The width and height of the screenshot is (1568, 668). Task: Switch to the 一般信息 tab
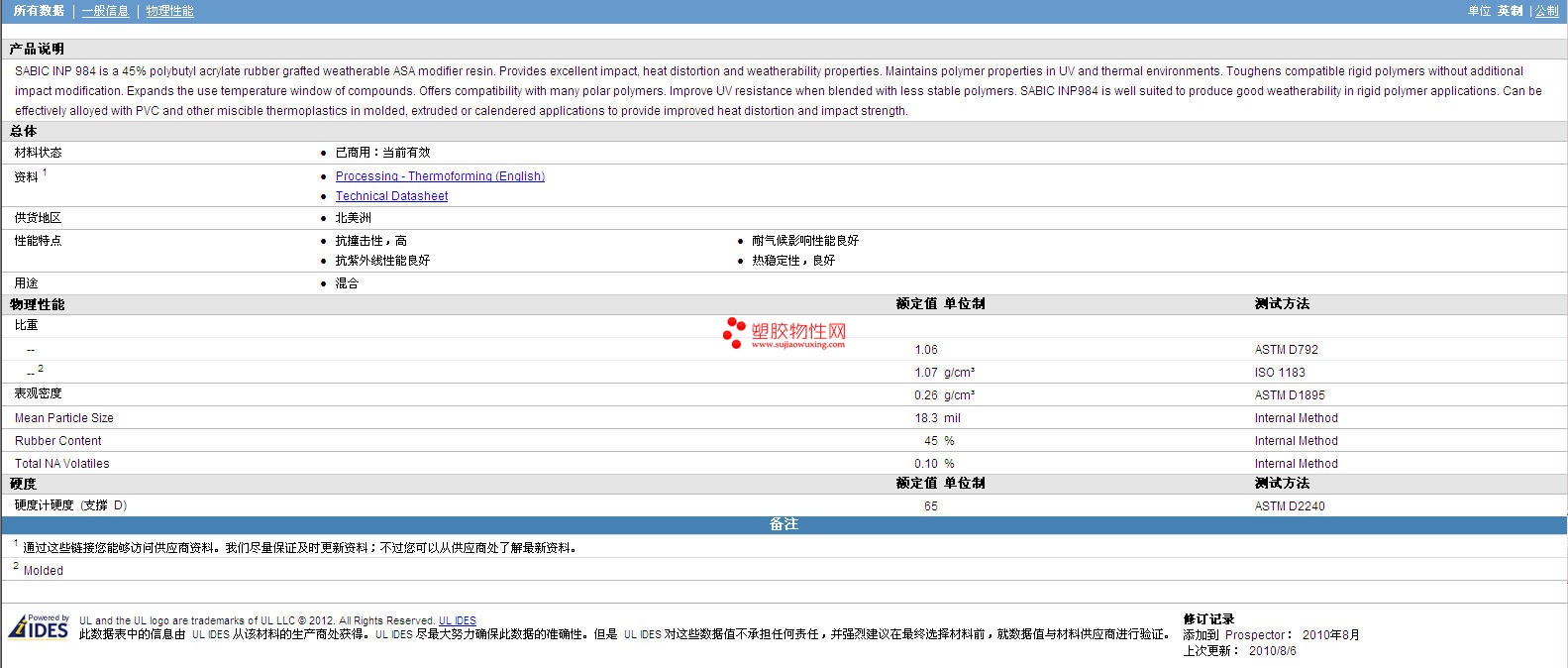coord(106,11)
